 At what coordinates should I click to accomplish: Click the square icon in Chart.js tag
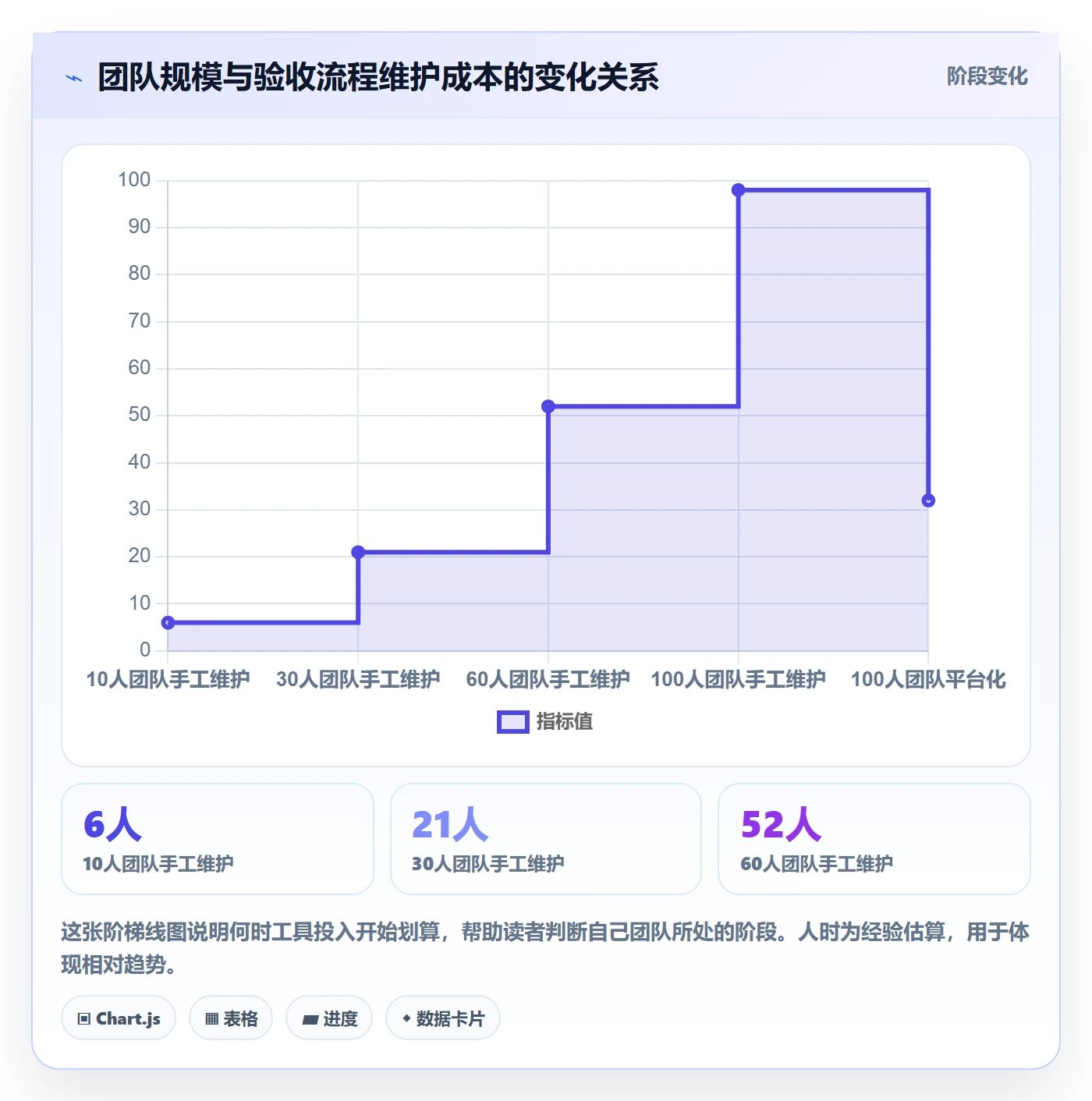(x=84, y=1019)
